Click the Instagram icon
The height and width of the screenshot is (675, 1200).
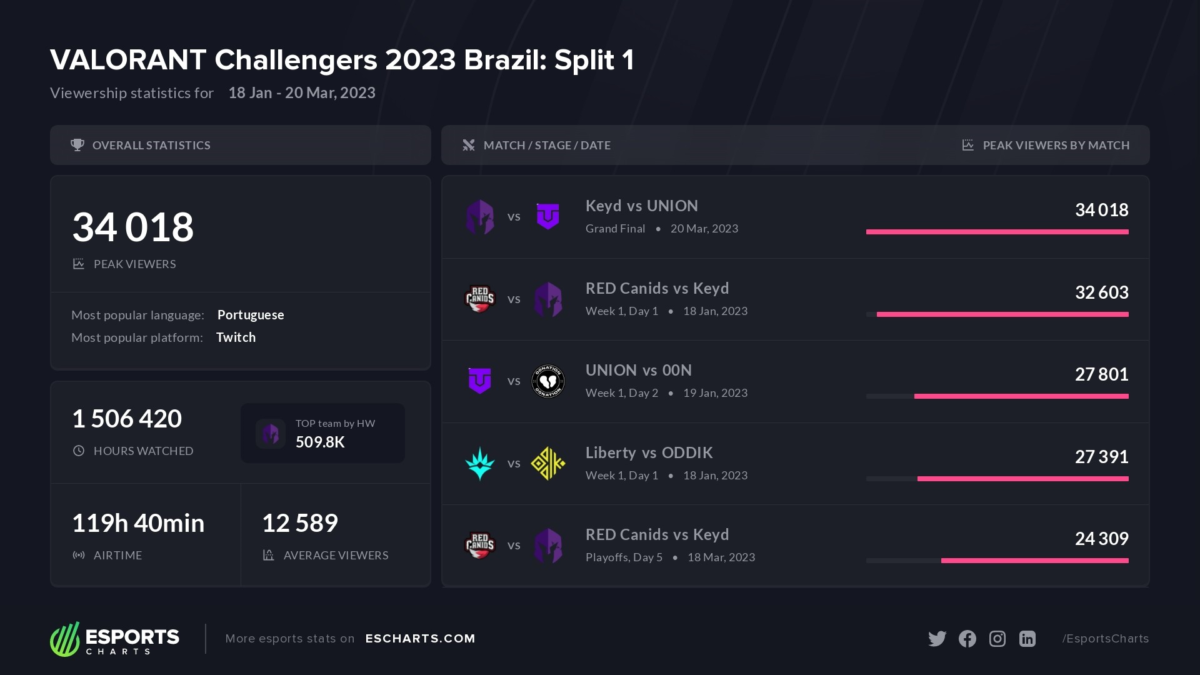tap(997, 639)
